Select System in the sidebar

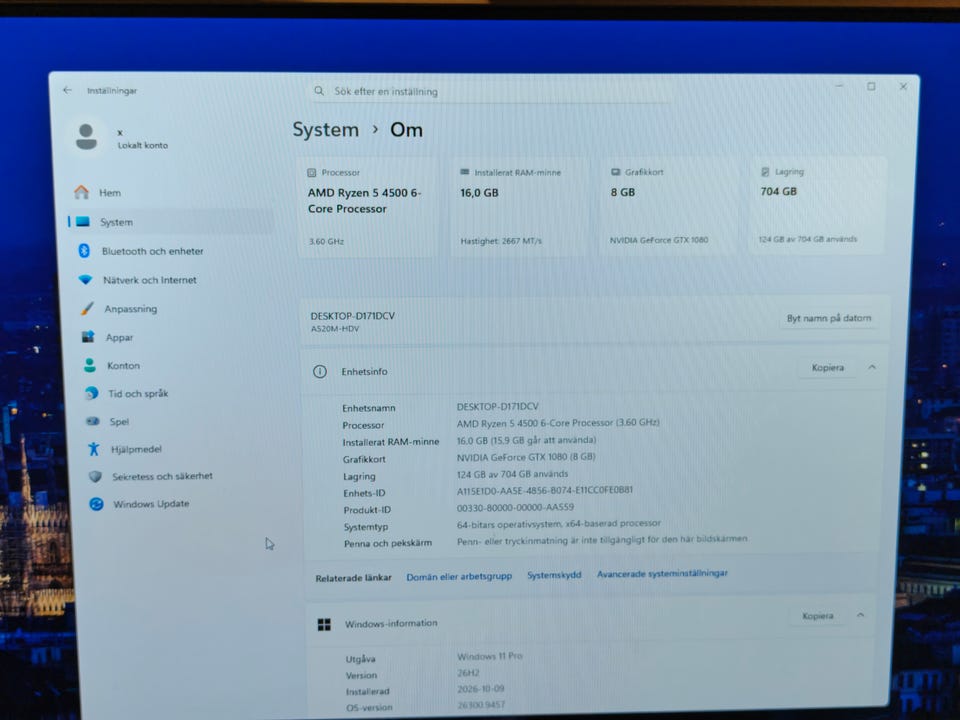tap(171, 222)
